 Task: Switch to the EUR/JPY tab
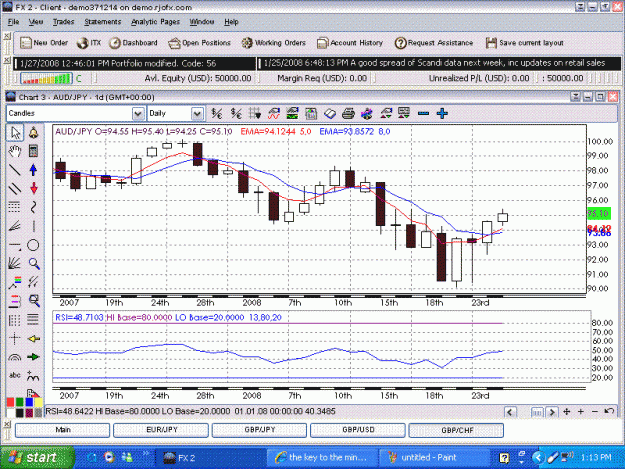[x=161, y=430]
